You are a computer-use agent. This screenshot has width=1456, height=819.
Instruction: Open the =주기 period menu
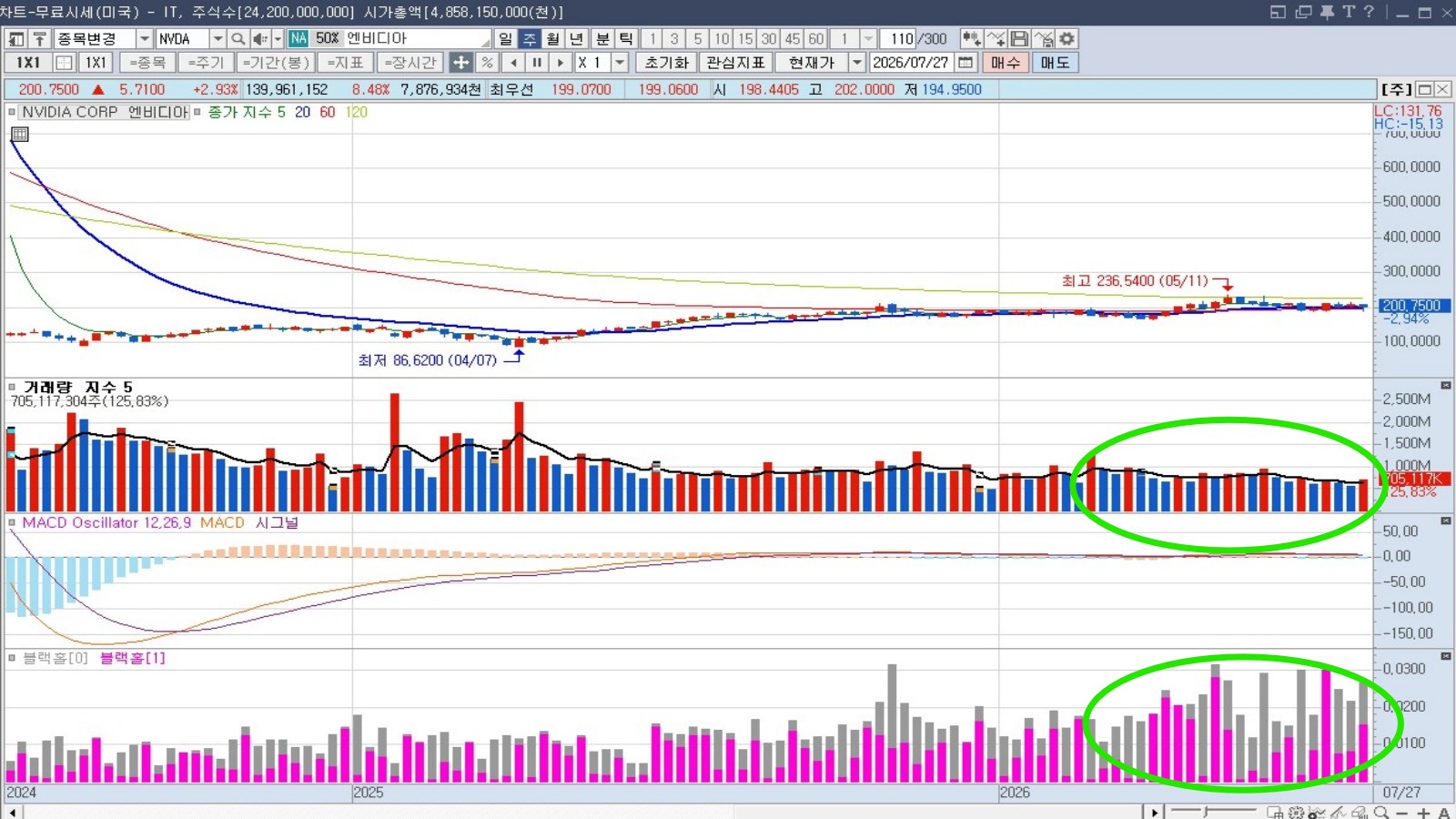[206, 62]
